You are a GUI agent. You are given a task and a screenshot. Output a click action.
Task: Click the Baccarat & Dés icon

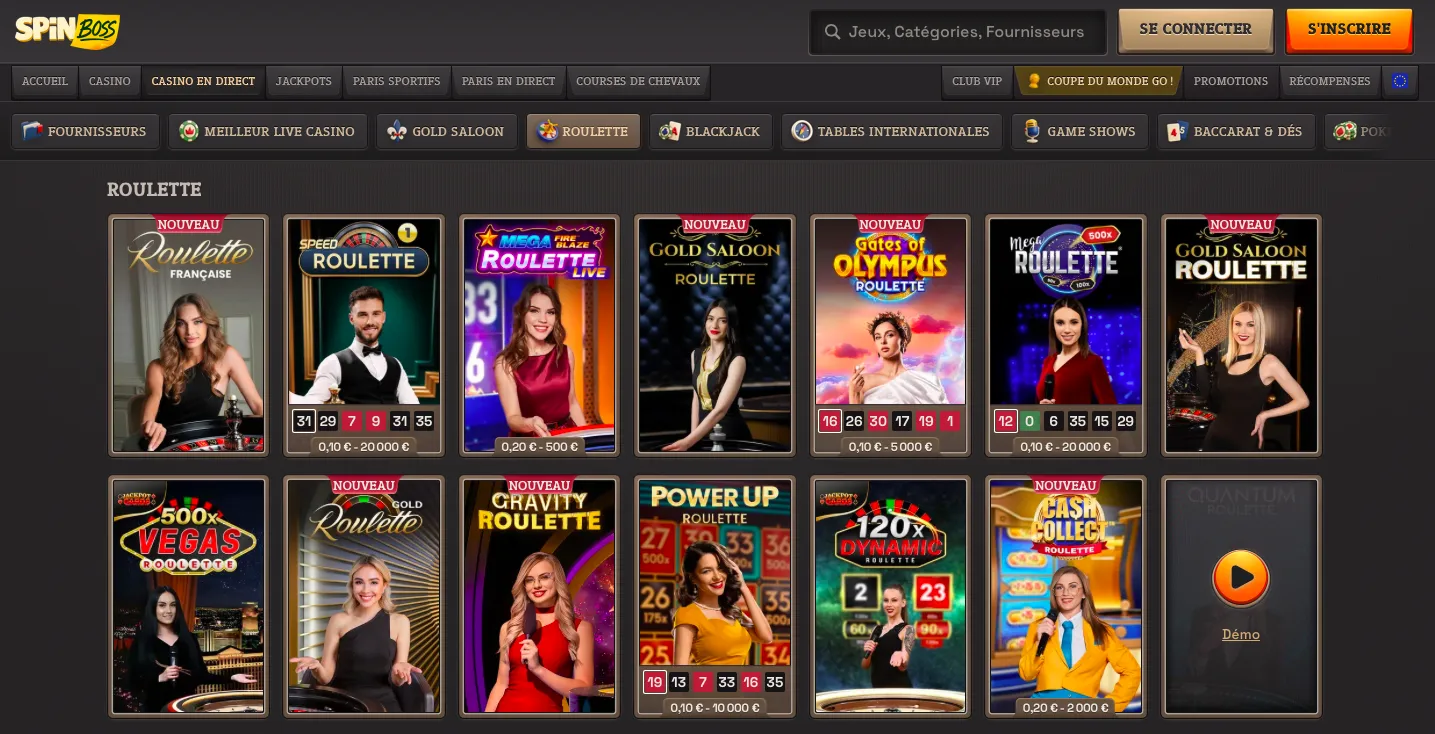1178,131
